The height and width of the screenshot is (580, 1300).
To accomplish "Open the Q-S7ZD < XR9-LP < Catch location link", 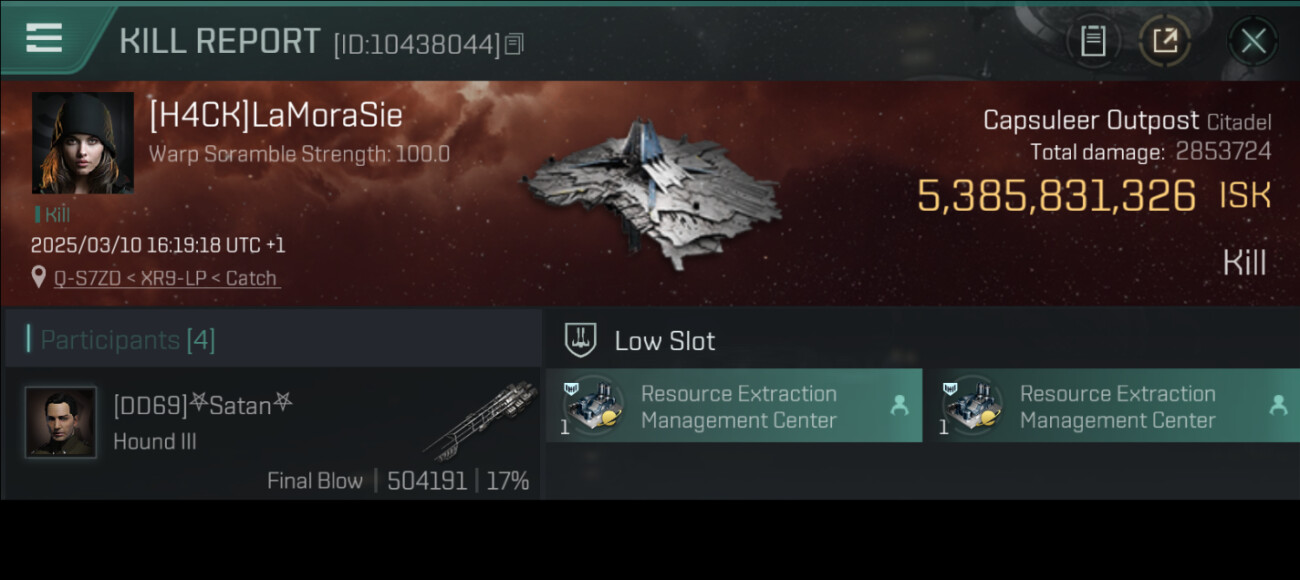I will 166,278.
